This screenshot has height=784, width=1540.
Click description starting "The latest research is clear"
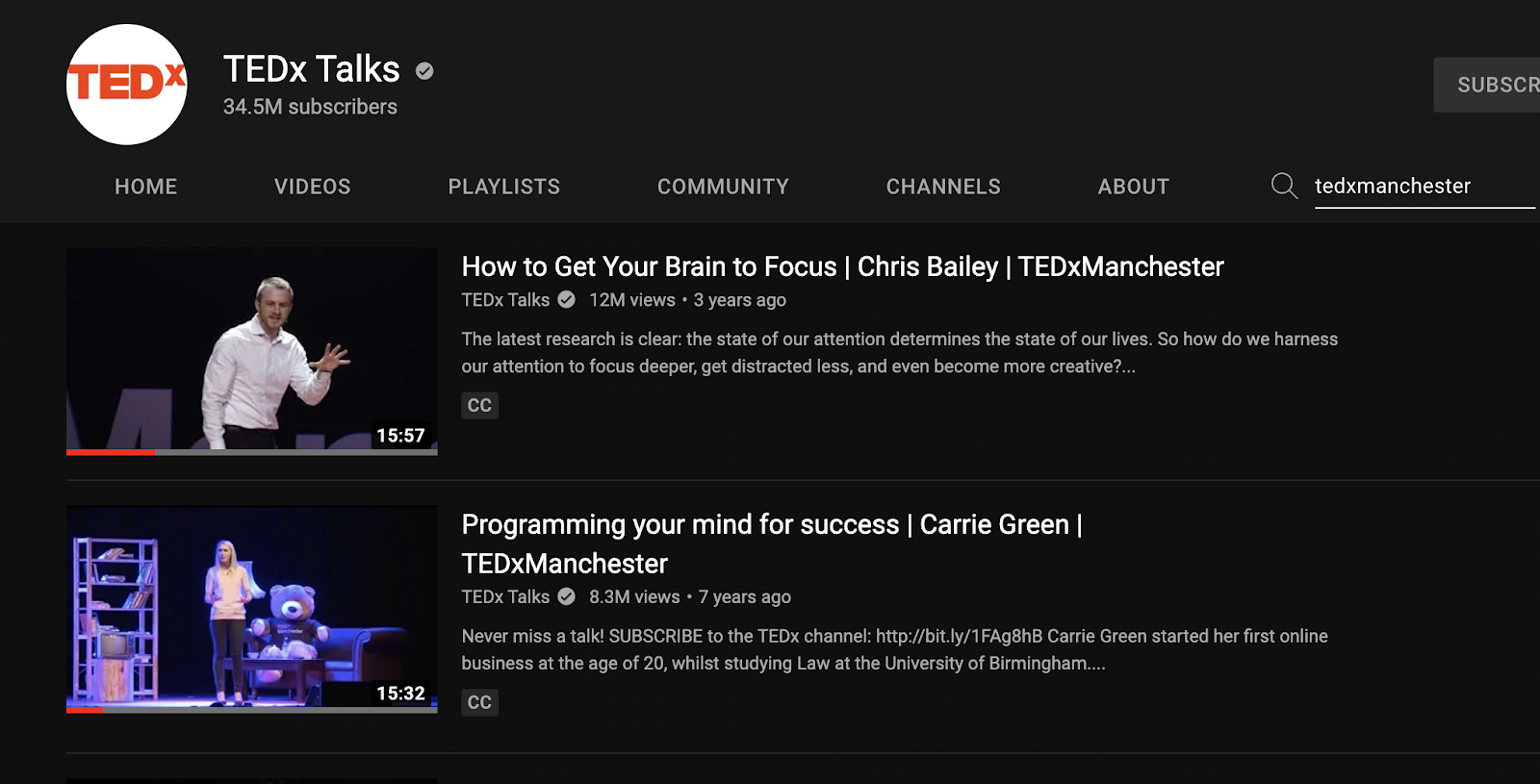900,352
